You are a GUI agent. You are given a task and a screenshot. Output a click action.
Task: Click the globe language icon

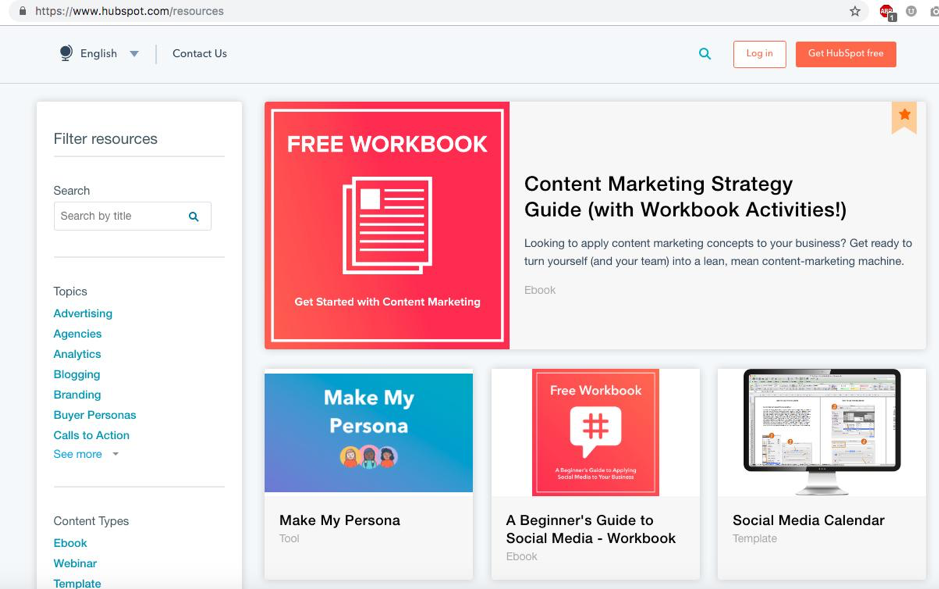coord(66,53)
